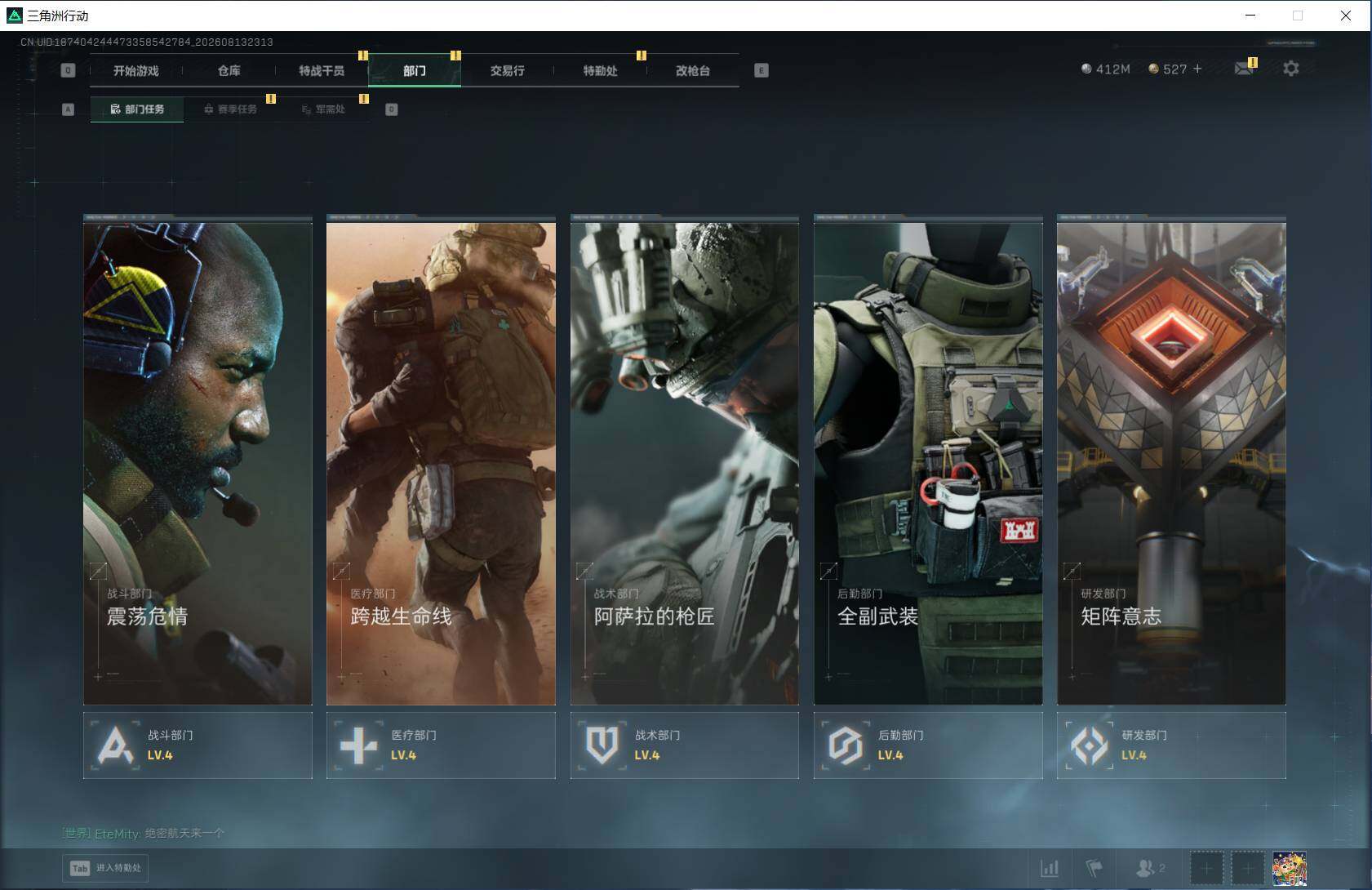Click the 战斗部门 LV.4 level label

tap(160, 755)
